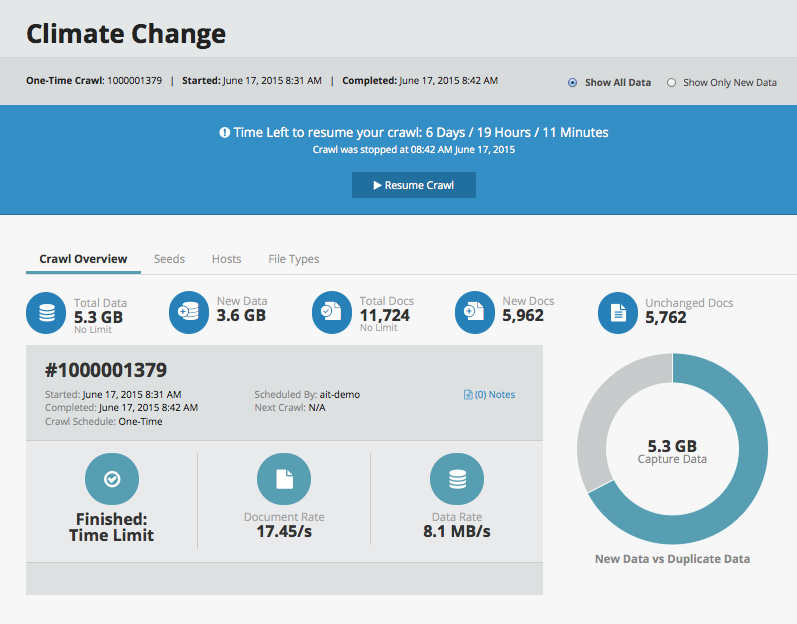Open the Hosts tab
The height and width of the screenshot is (624, 797).
click(x=226, y=259)
